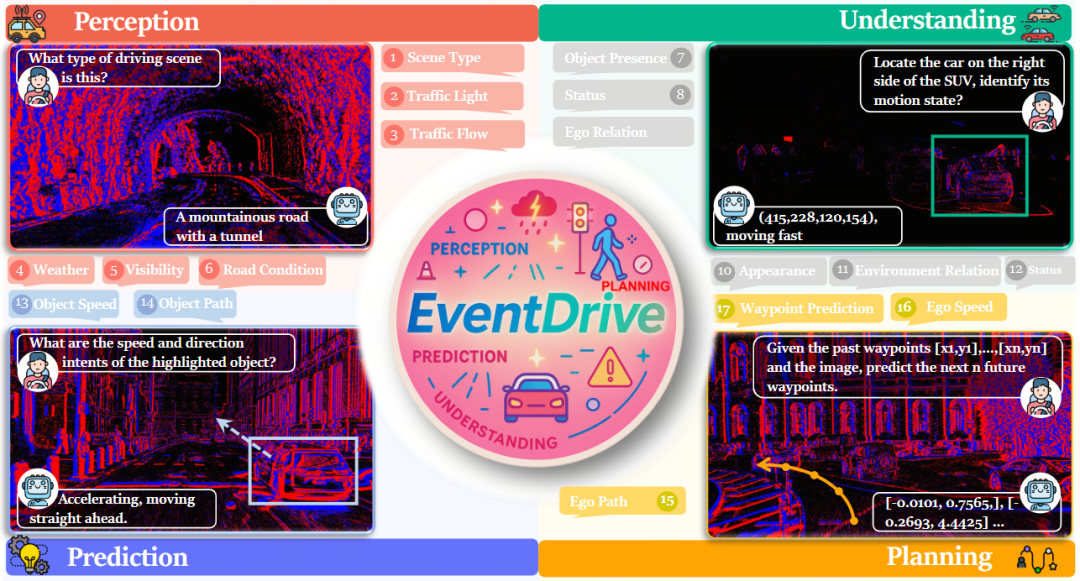Click the car with antenna icon beside Perception
The width and height of the screenshot is (1080, 581).
(x=26, y=25)
